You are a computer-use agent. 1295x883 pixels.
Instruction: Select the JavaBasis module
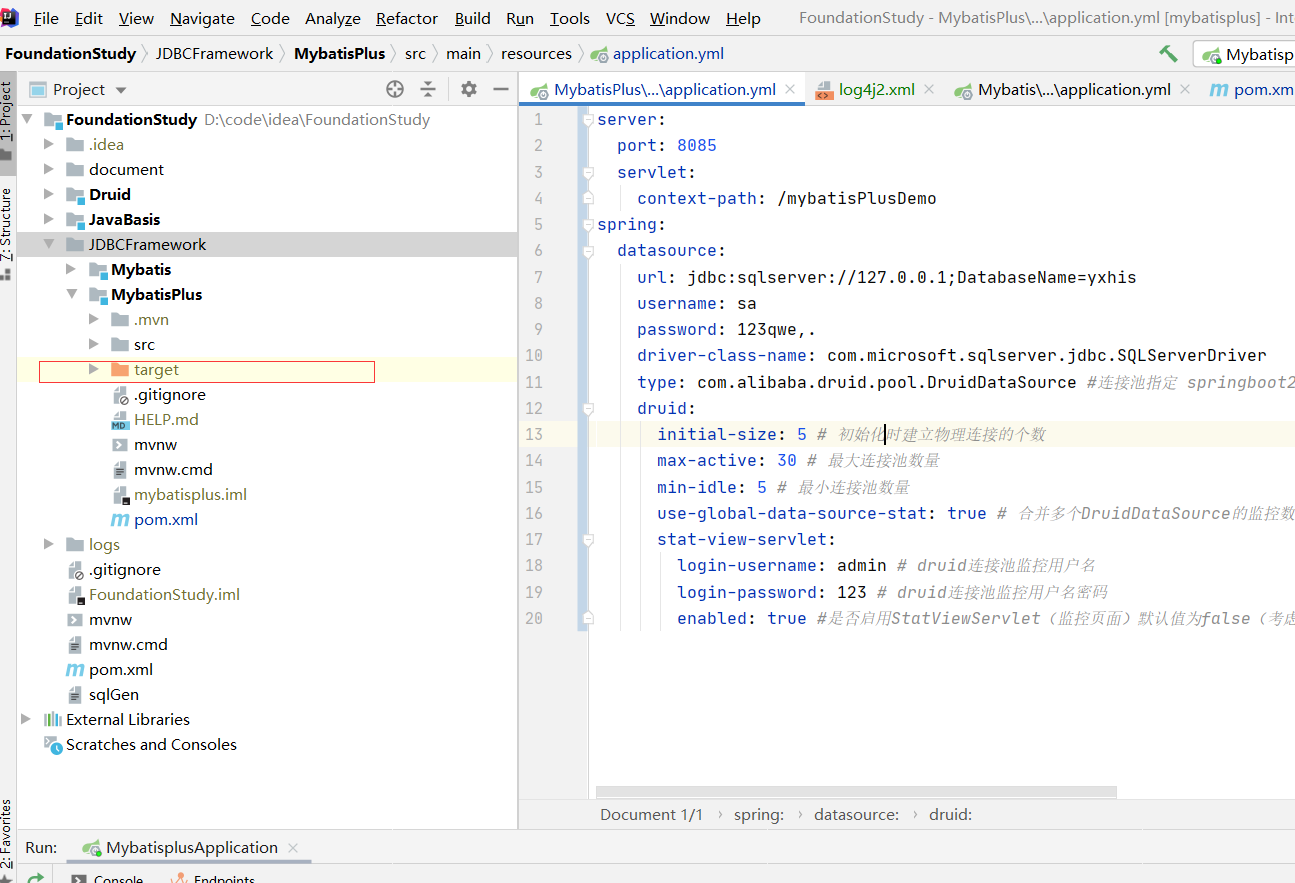click(124, 219)
